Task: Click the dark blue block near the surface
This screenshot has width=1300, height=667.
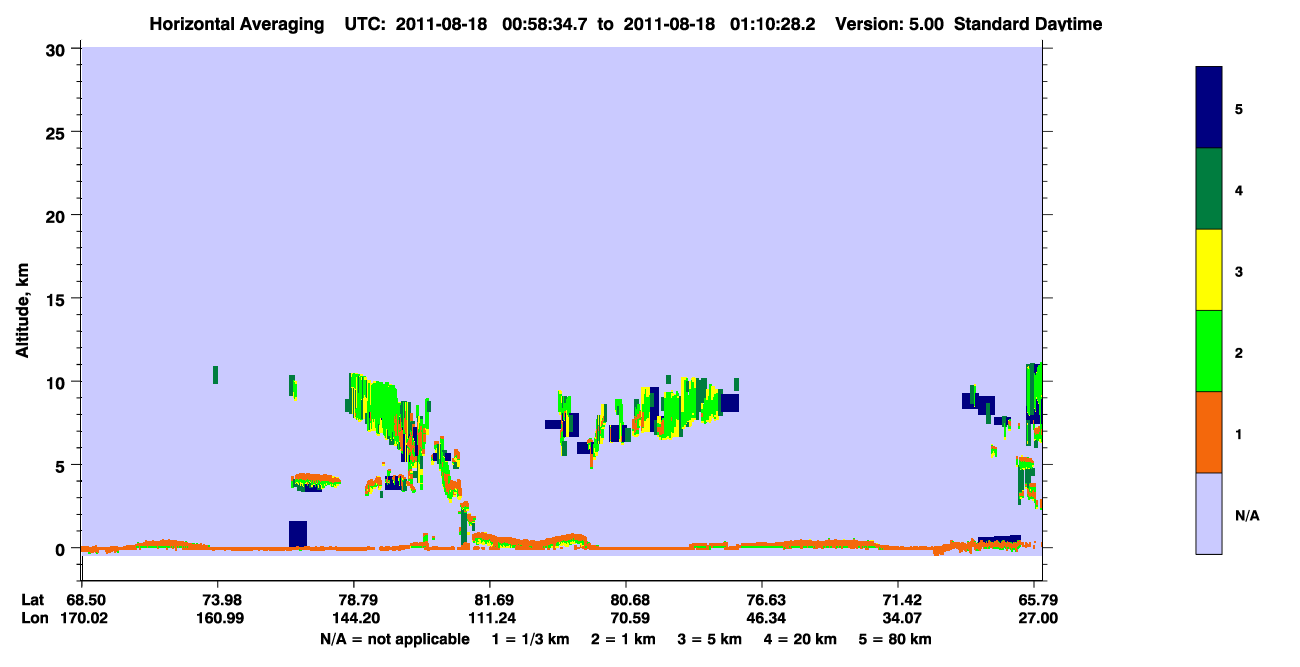Action: [x=298, y=534]
